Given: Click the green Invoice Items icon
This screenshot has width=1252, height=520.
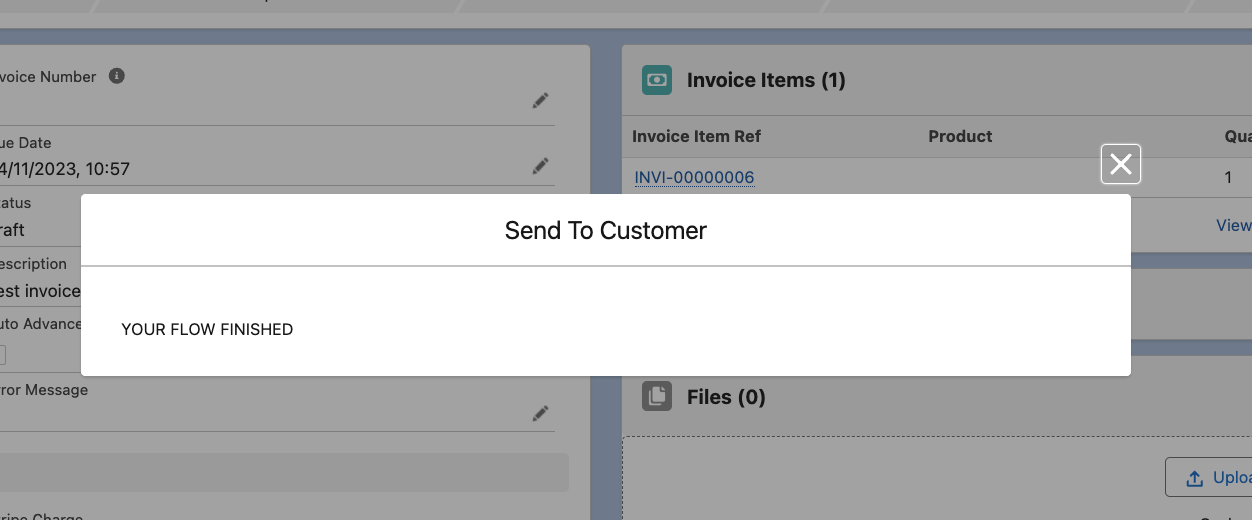Looking at the screenshot, I should click(657, 80).
